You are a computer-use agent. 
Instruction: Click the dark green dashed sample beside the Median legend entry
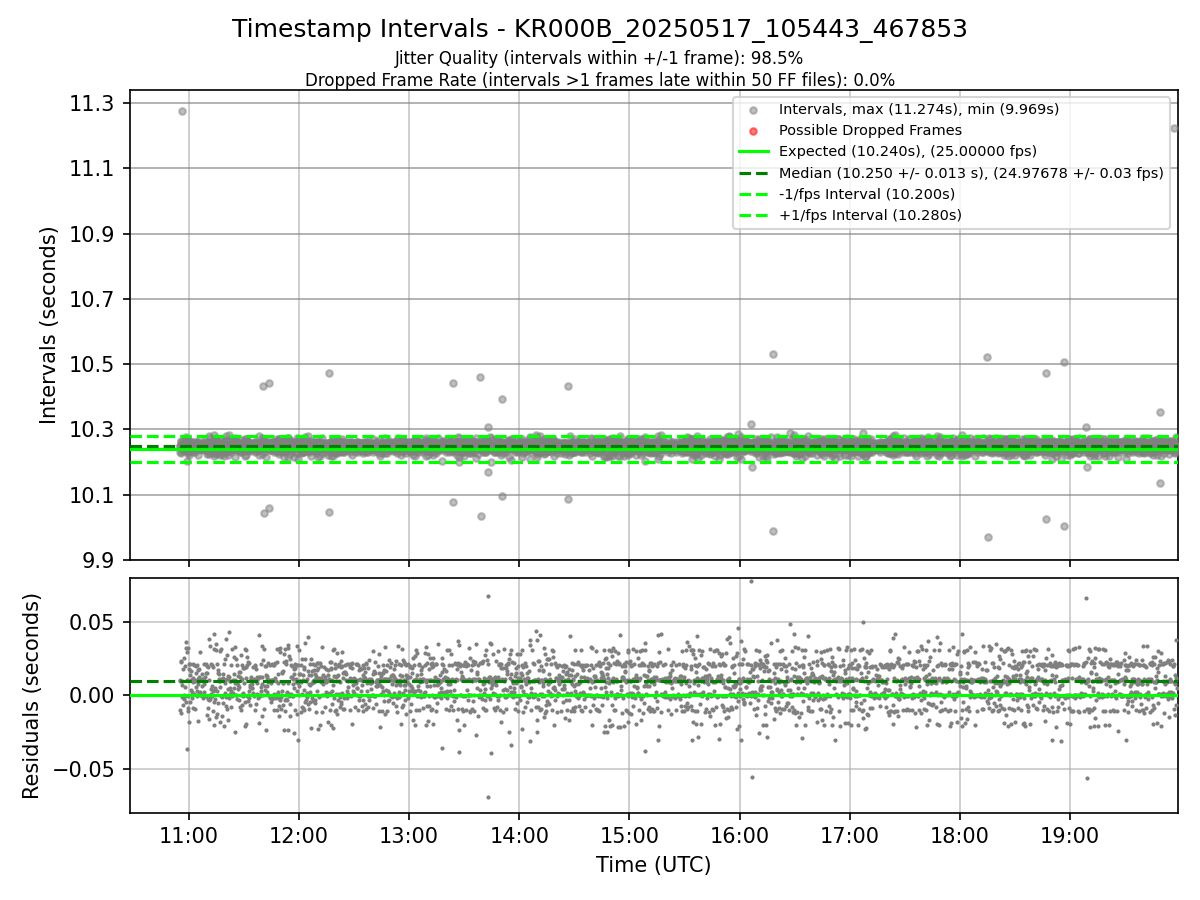coord(754,173)
